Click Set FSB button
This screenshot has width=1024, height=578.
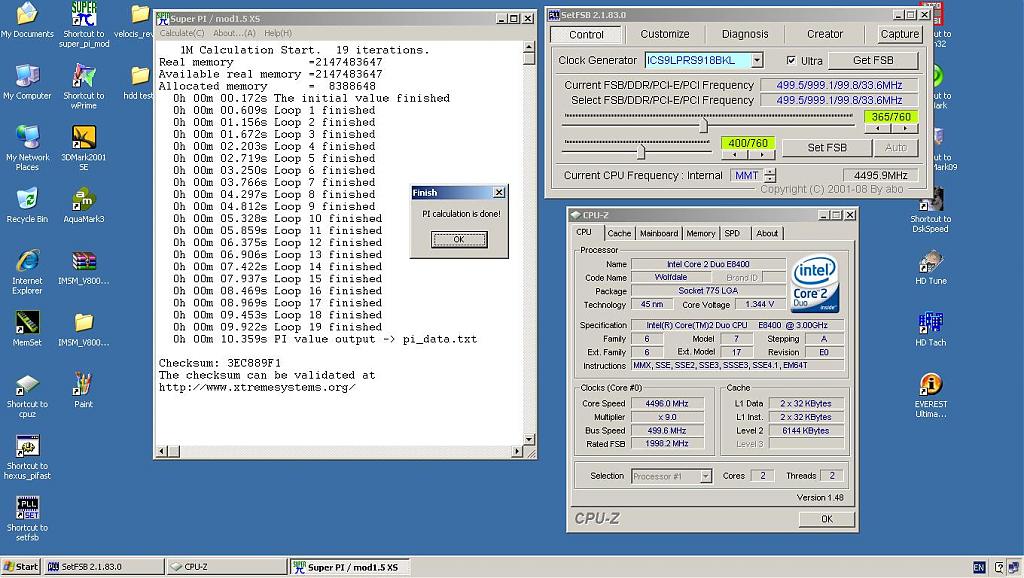point(827,148)
